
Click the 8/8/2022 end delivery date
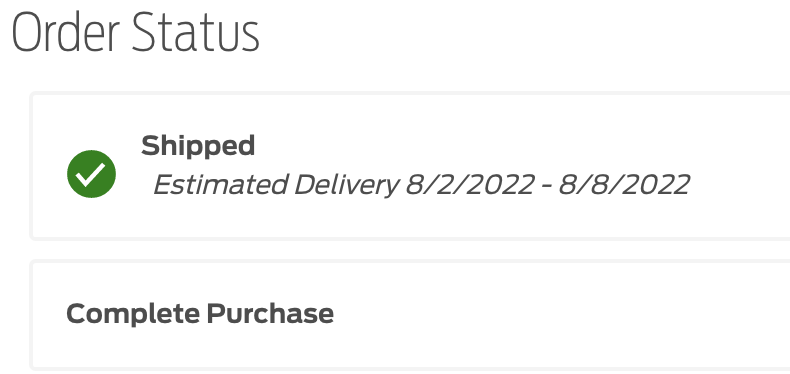click(x=624, y=184)
